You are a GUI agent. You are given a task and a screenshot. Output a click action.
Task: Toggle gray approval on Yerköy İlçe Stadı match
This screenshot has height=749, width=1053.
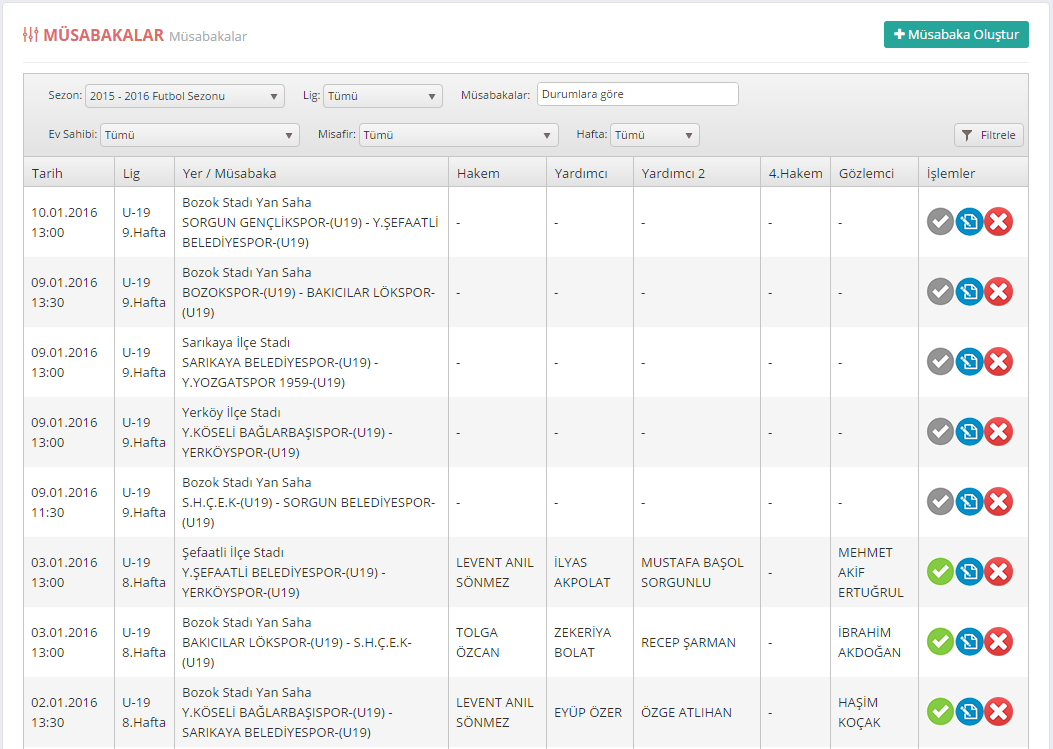[940, 432]
